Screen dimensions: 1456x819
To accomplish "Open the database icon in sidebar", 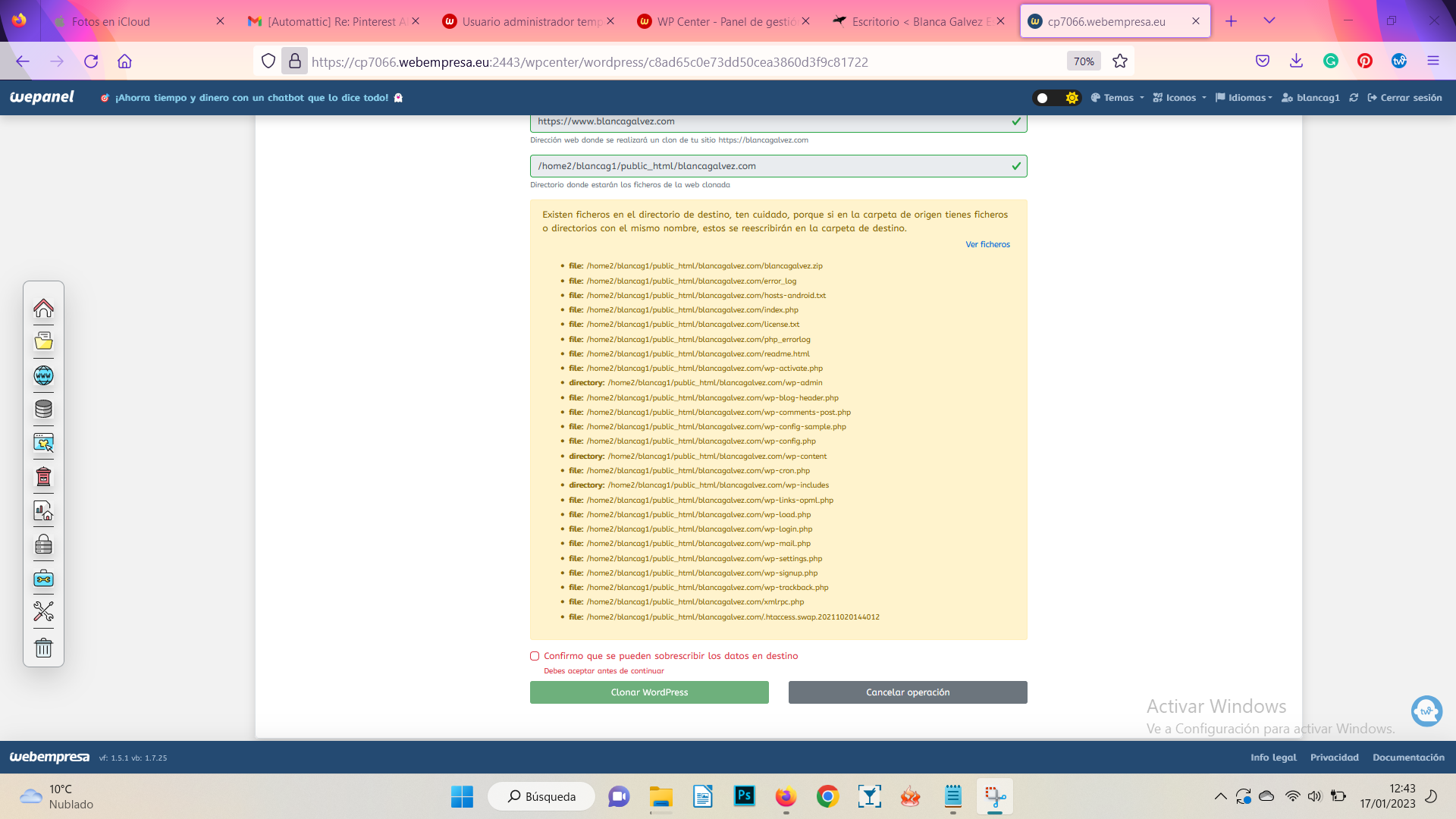I will click(43, 409).
